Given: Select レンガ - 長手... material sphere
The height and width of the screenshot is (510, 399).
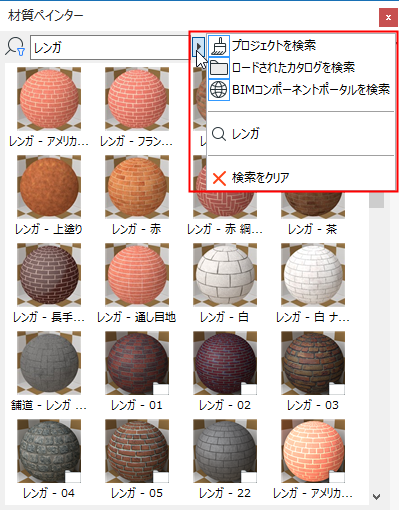Looking at the screenshot, I should tap(49, 275).
